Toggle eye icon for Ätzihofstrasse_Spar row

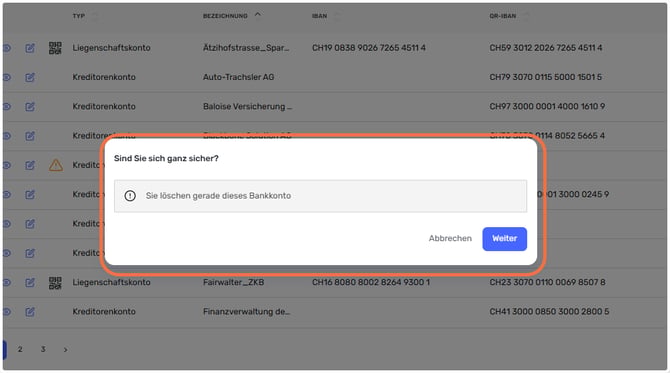(6, 48)
